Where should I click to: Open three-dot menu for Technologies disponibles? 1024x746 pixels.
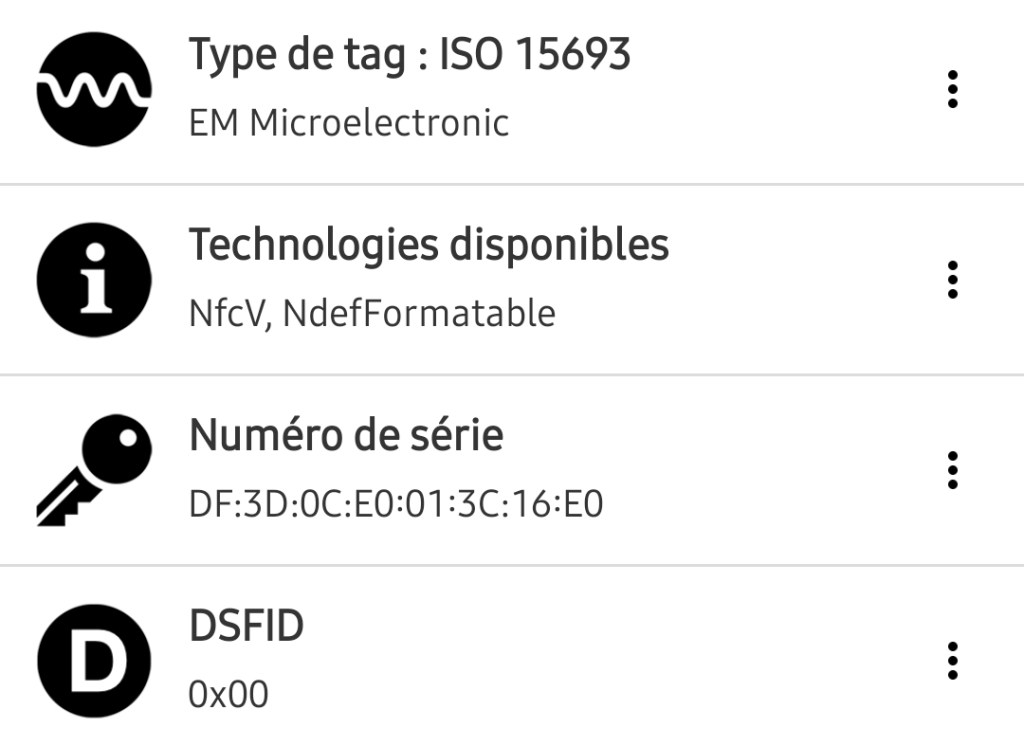pos(952,280)
